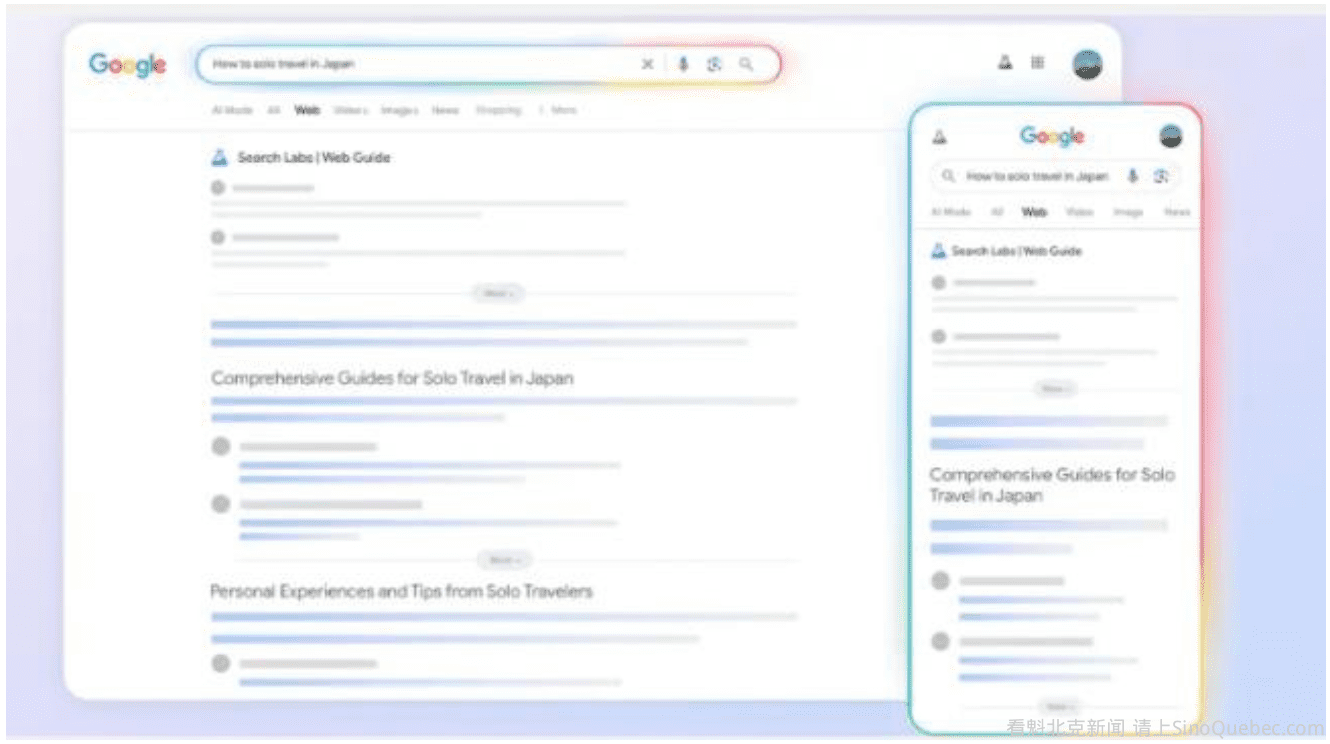The image size is (1330, 744).
Task: Select the News tab on desktop
Action: tap(445, 110)
